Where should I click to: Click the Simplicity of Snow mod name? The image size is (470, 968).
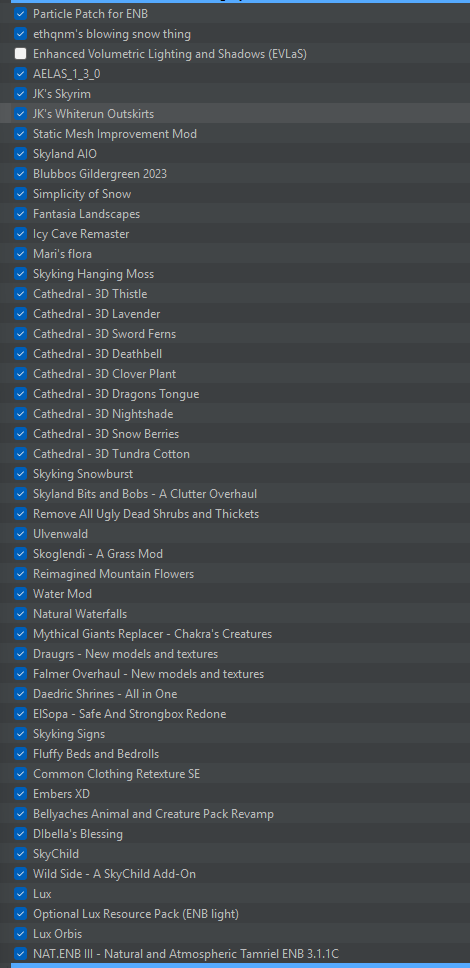click(x=82, y=194)
